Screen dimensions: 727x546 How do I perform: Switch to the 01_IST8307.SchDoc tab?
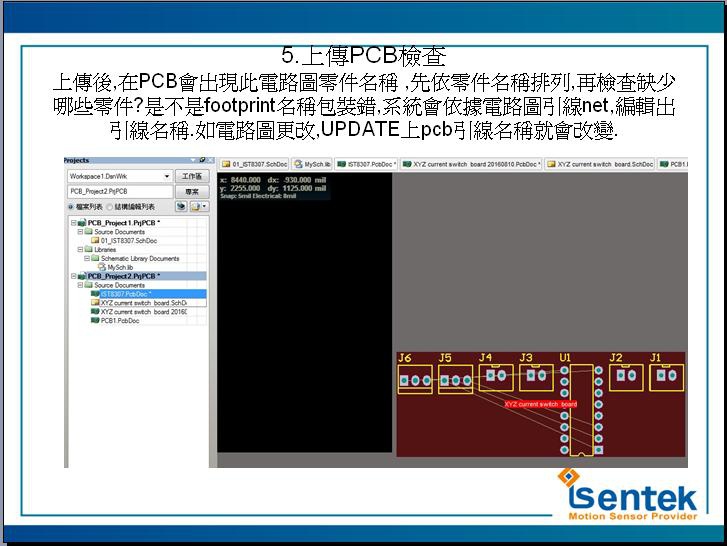tap(255, 164)
